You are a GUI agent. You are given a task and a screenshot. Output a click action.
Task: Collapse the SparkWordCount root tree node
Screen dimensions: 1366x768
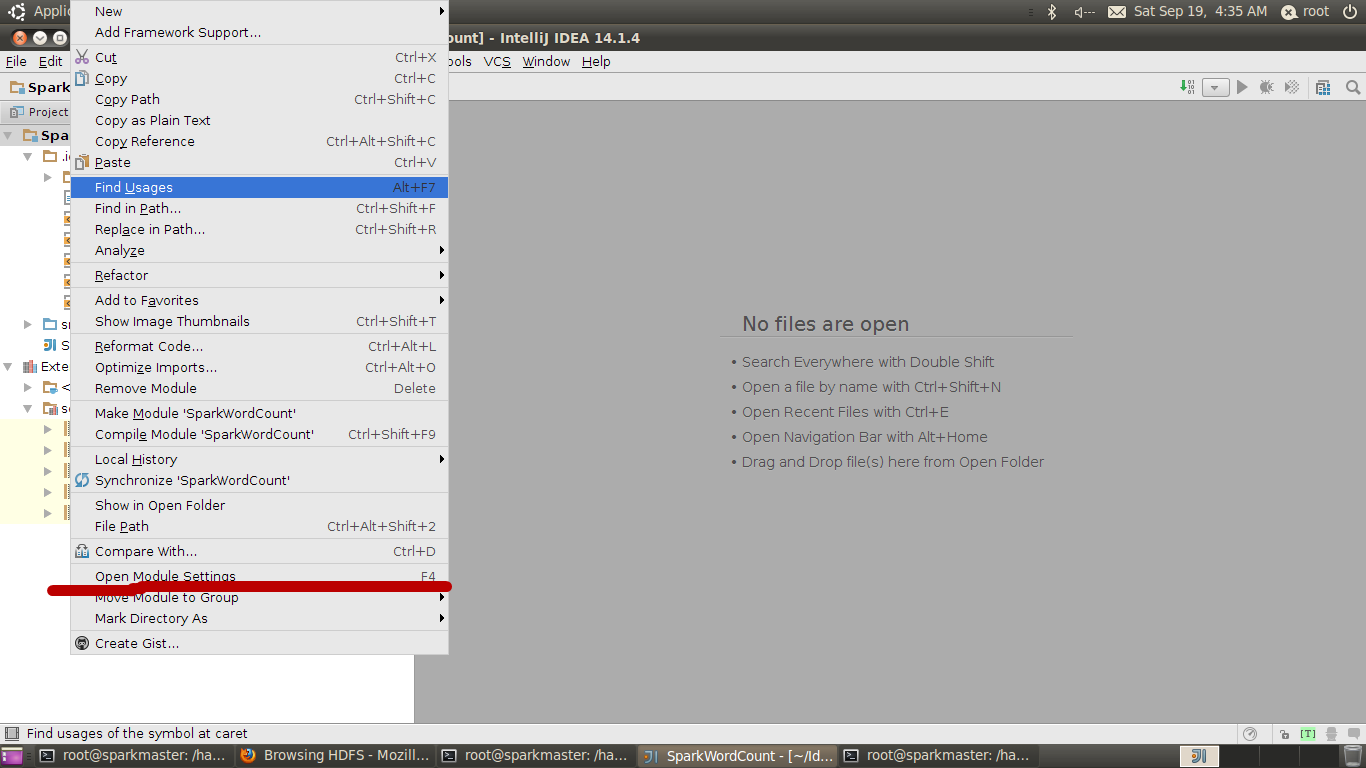(9, 135)
